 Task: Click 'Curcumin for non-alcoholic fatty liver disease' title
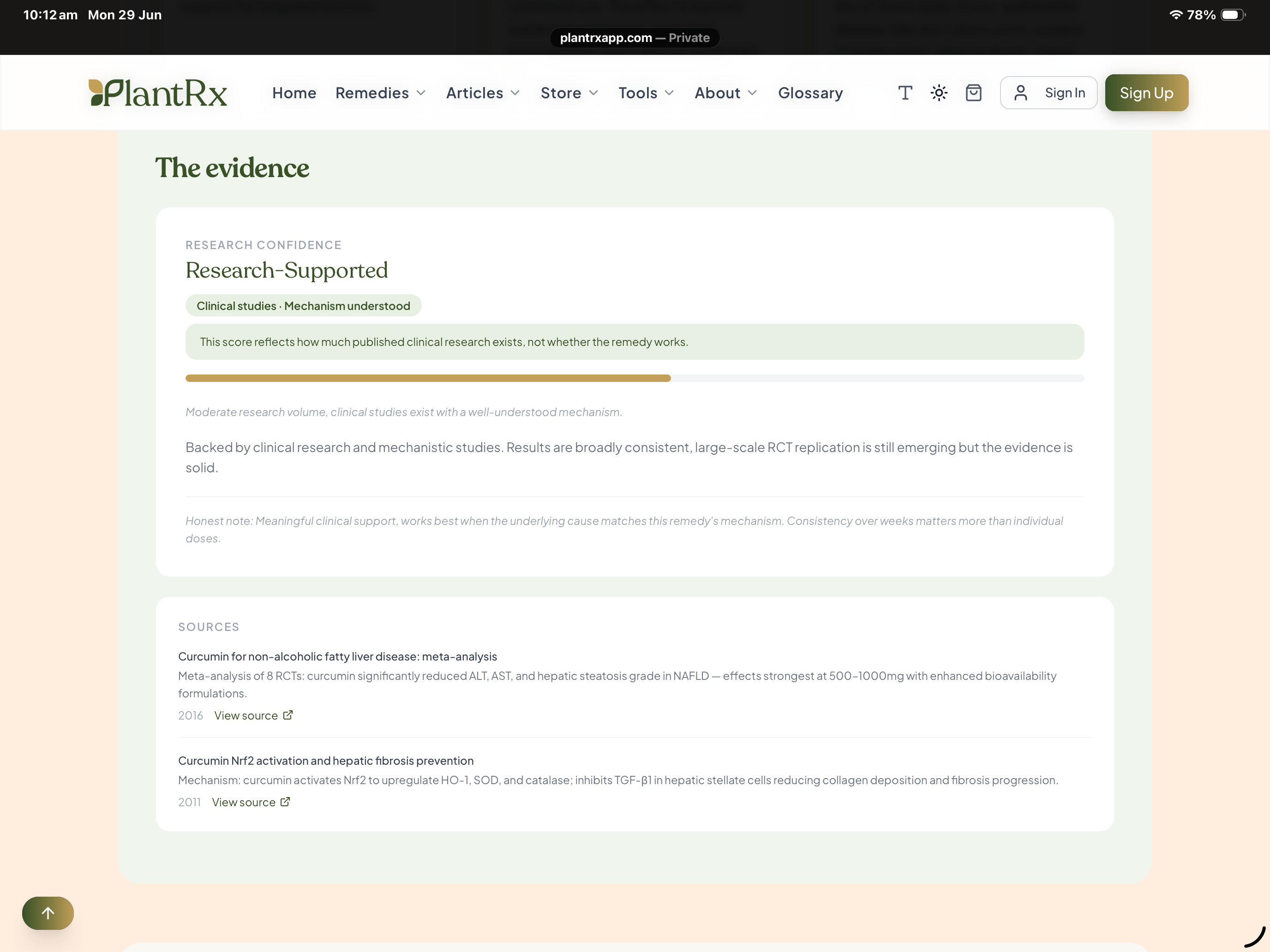pyautogui.click(x=338, y=656)
